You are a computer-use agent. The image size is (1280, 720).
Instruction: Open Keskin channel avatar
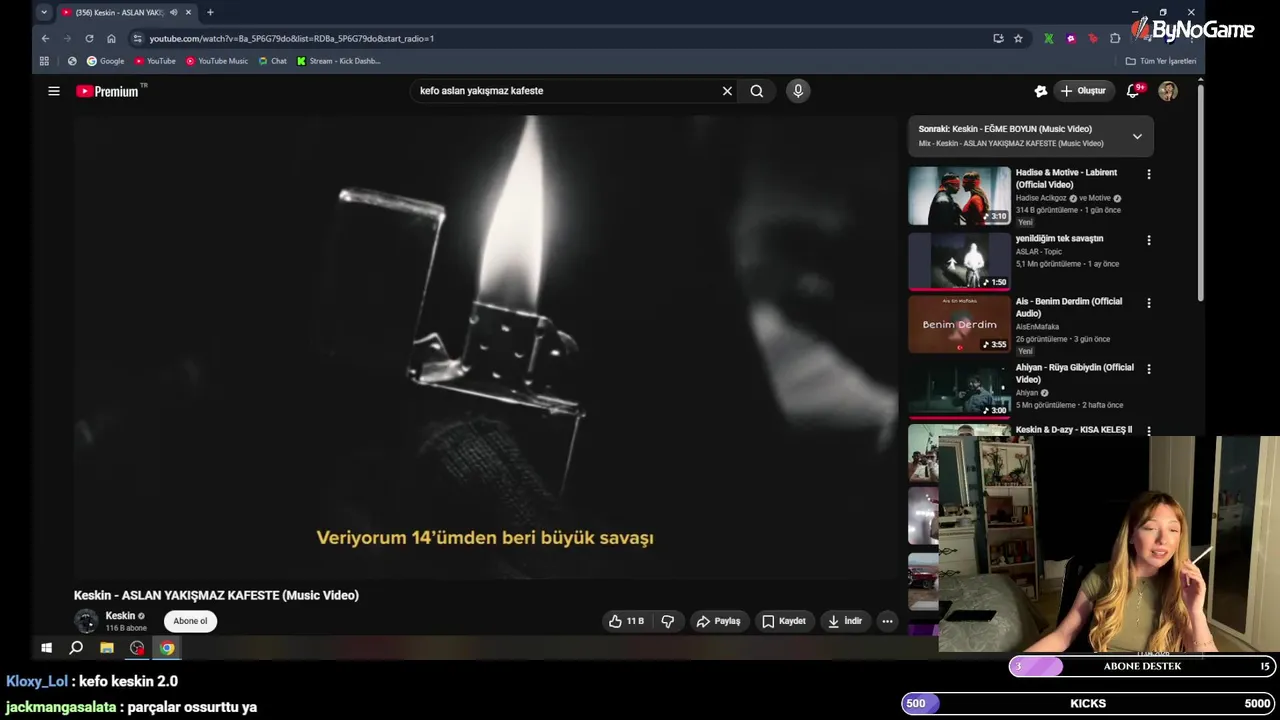(87, 621)
